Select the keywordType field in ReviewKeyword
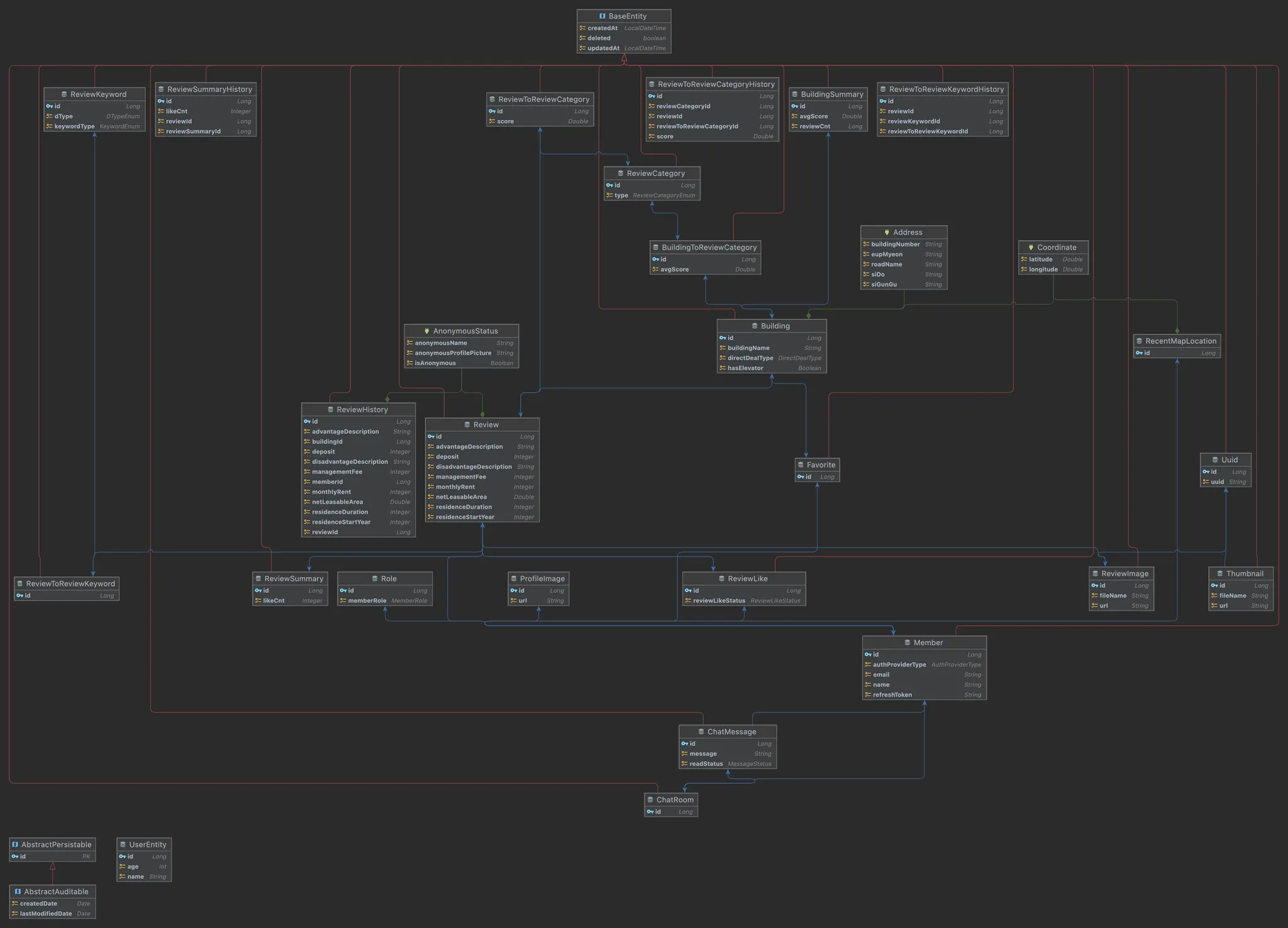The height and width of the screenshot is (928, 1288). click(x=74, y=126)
